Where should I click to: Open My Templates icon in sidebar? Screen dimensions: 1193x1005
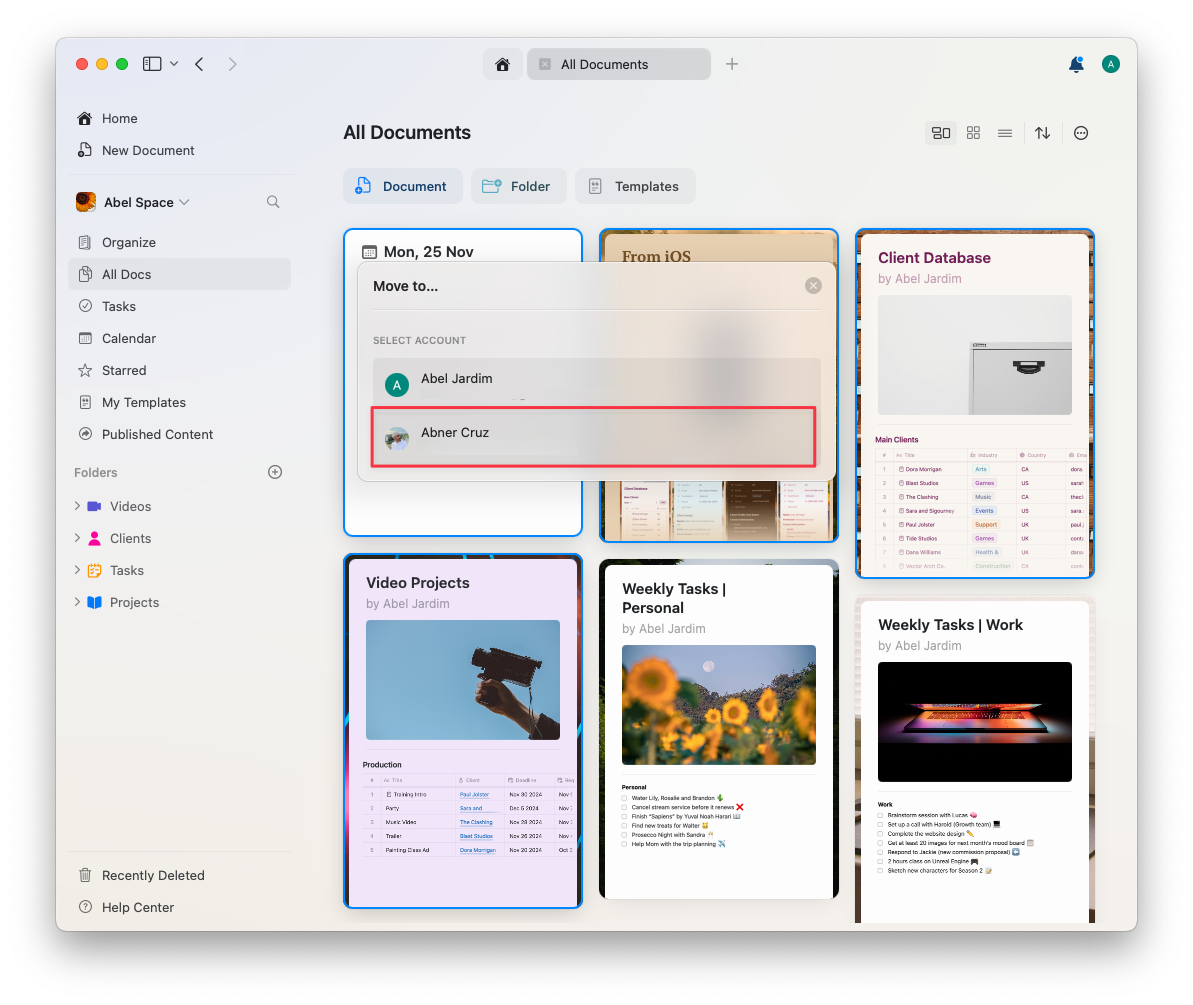(x=85, y=402)
